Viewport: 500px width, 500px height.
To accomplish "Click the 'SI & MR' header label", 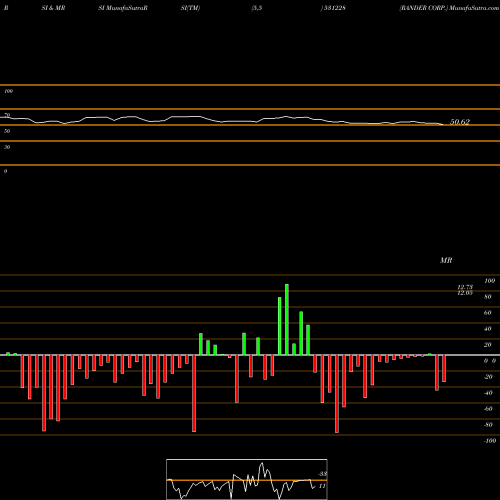I will coord(53,8).
